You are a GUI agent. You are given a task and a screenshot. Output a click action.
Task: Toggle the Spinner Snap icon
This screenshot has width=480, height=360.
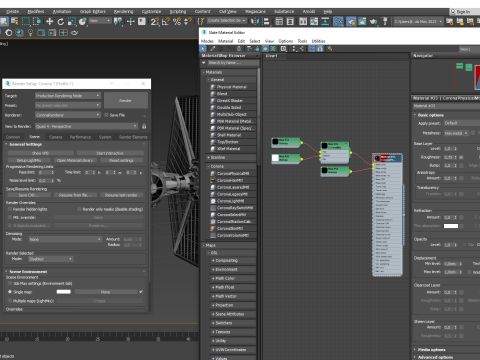pyautogui.click(x=188, y=22)
